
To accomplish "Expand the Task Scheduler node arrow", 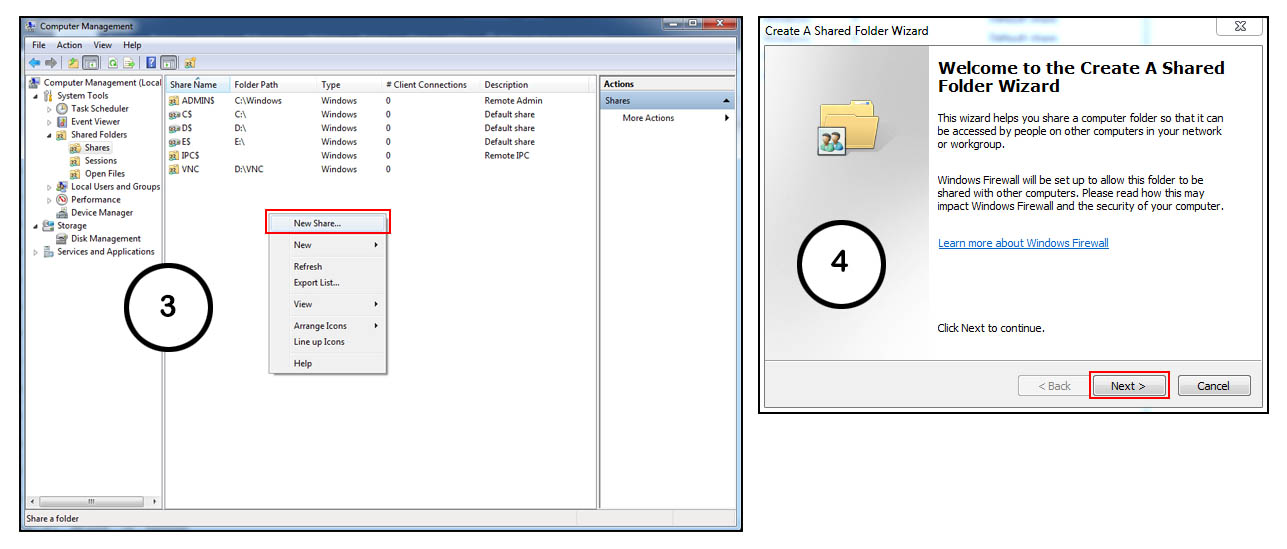I will (49, 108).
